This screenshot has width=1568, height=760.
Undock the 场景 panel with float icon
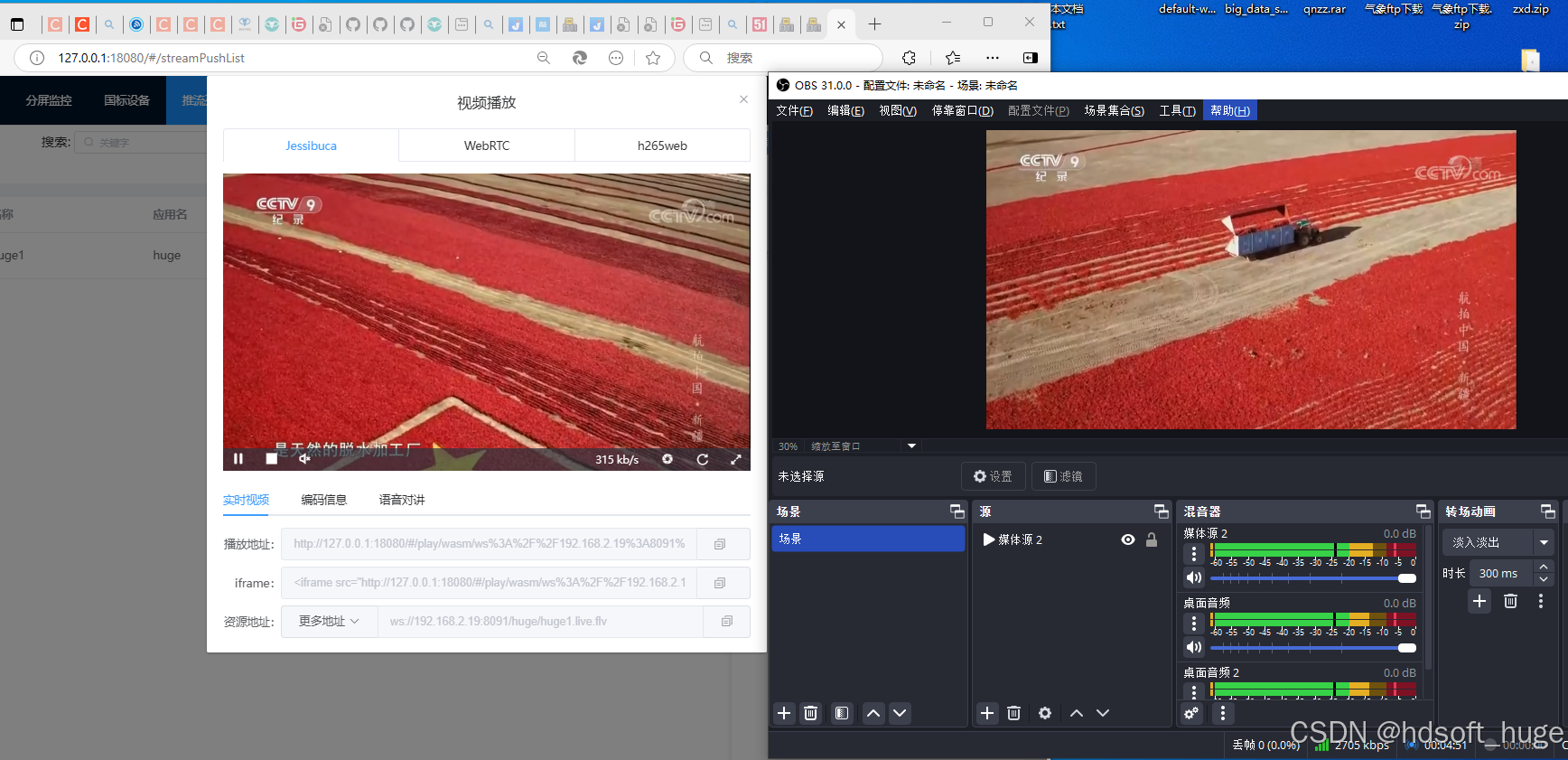click(x=957, y=511)
